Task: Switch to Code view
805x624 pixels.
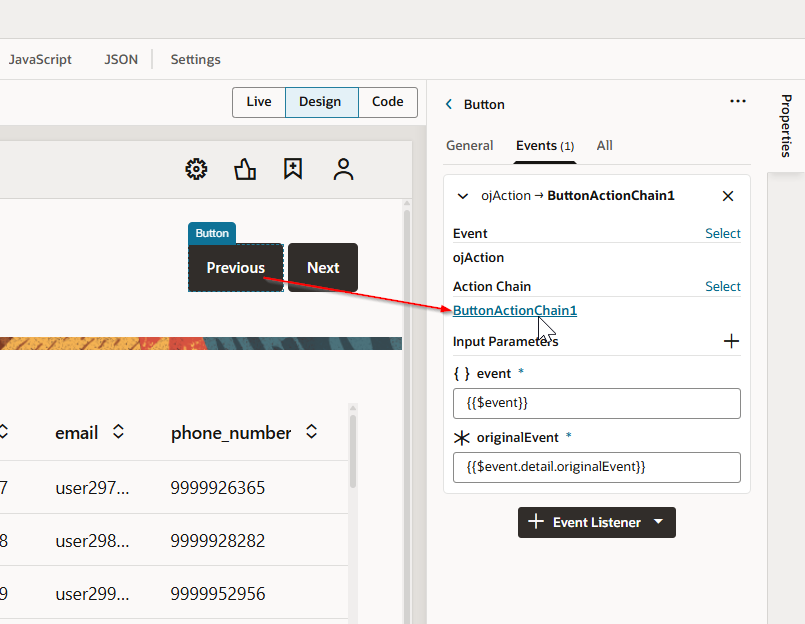Action: (x=388, y=102)
